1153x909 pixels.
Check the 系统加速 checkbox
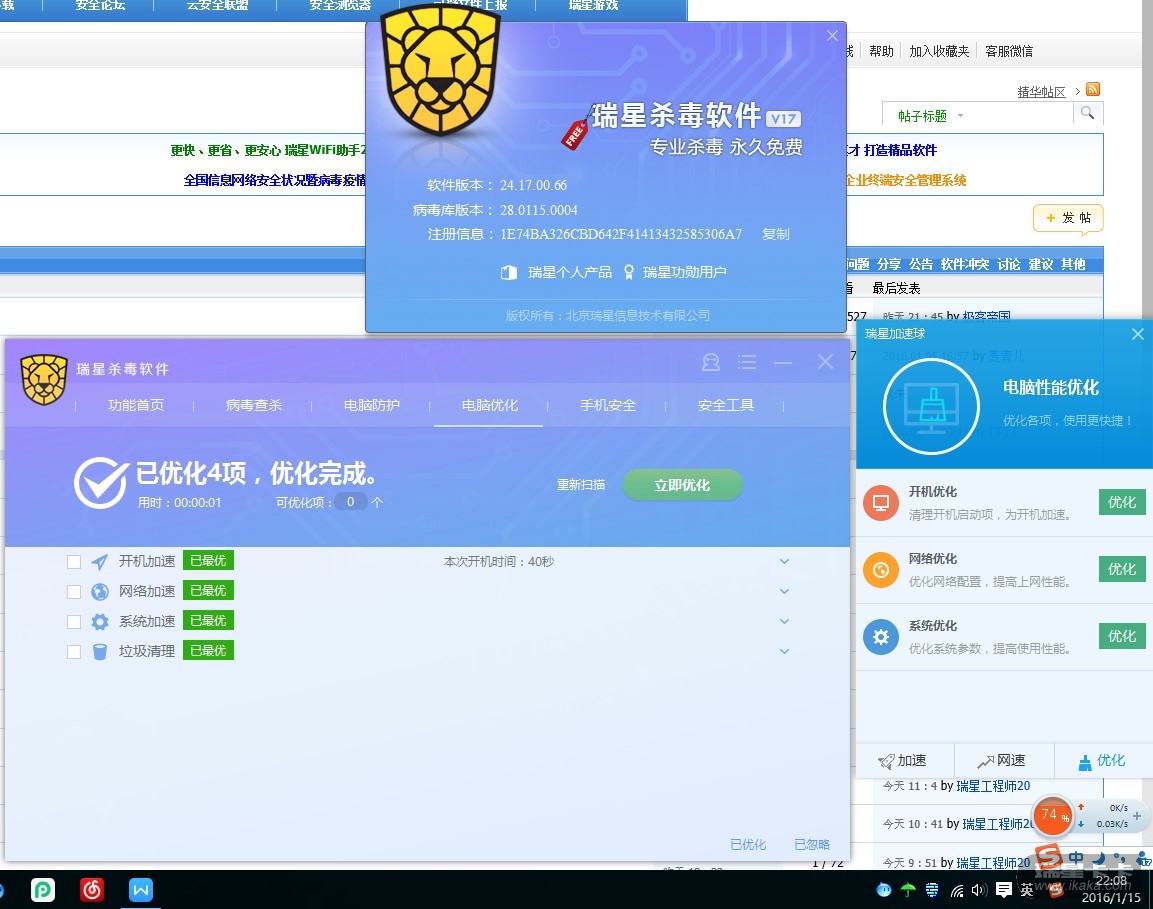click(x=74, y=621)
